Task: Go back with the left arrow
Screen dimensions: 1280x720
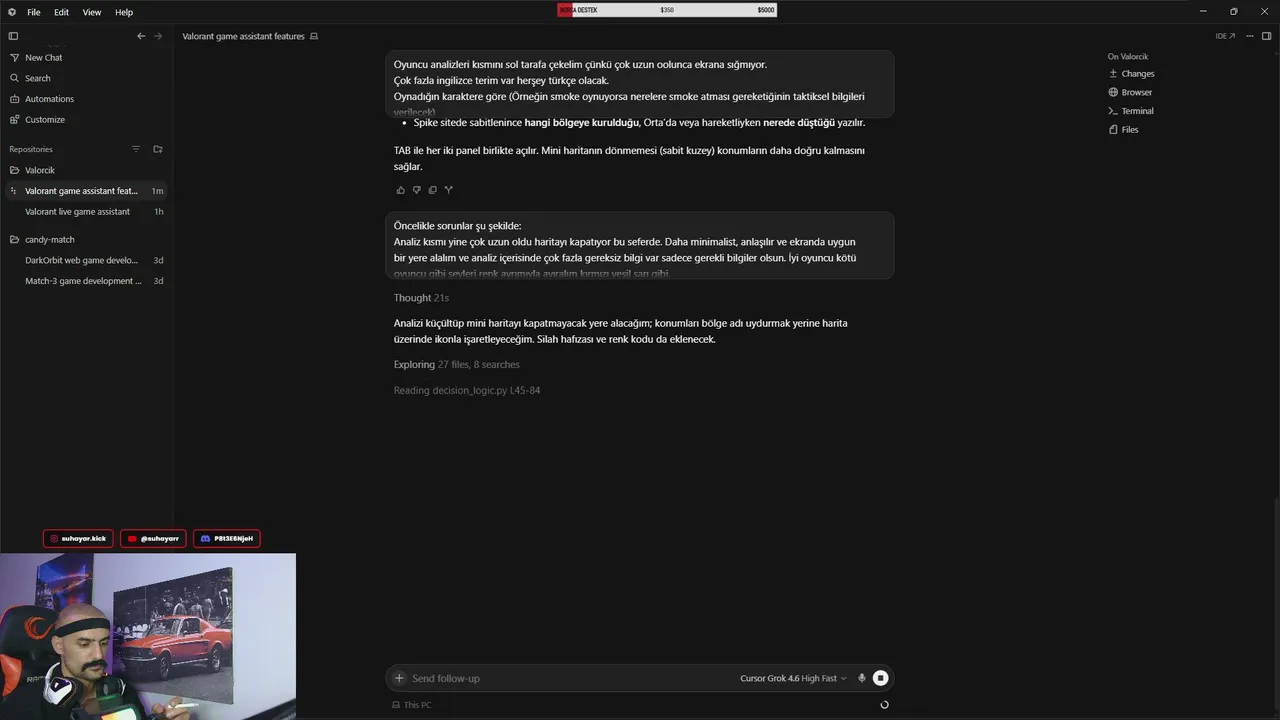Action: click(x=141, y=36)
